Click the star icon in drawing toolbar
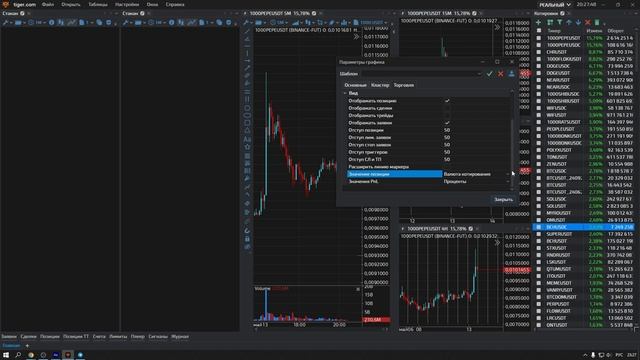Screen dimensions: 640x360 click(x=247, y=147)
